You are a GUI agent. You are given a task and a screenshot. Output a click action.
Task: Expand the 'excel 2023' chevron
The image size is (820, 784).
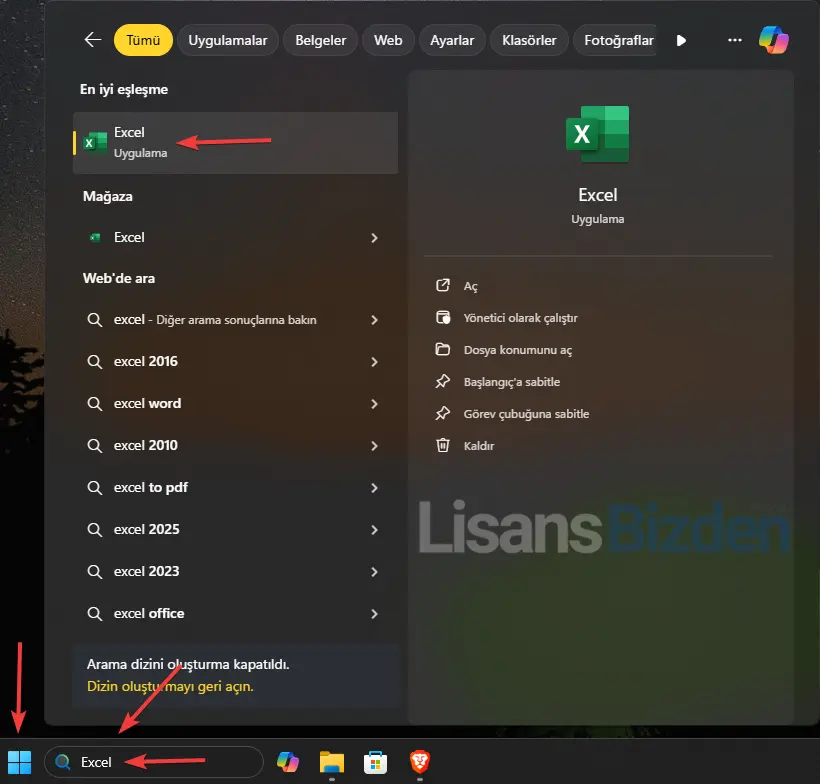[374, 572]
